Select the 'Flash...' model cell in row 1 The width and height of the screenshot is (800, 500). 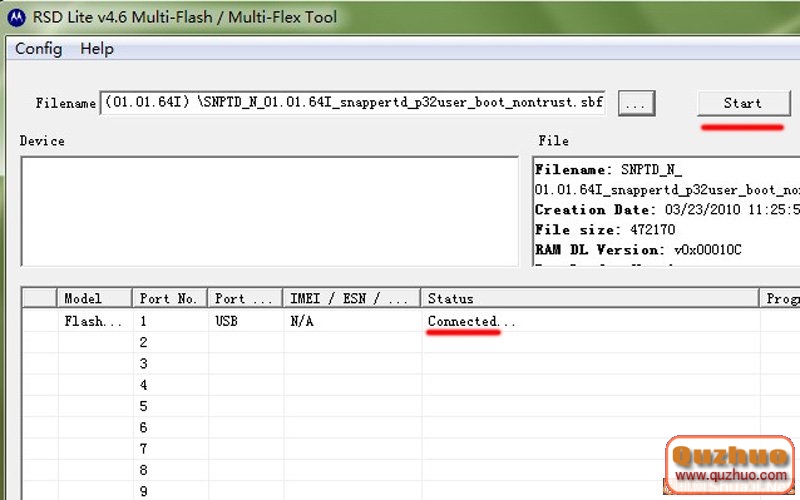93,321
